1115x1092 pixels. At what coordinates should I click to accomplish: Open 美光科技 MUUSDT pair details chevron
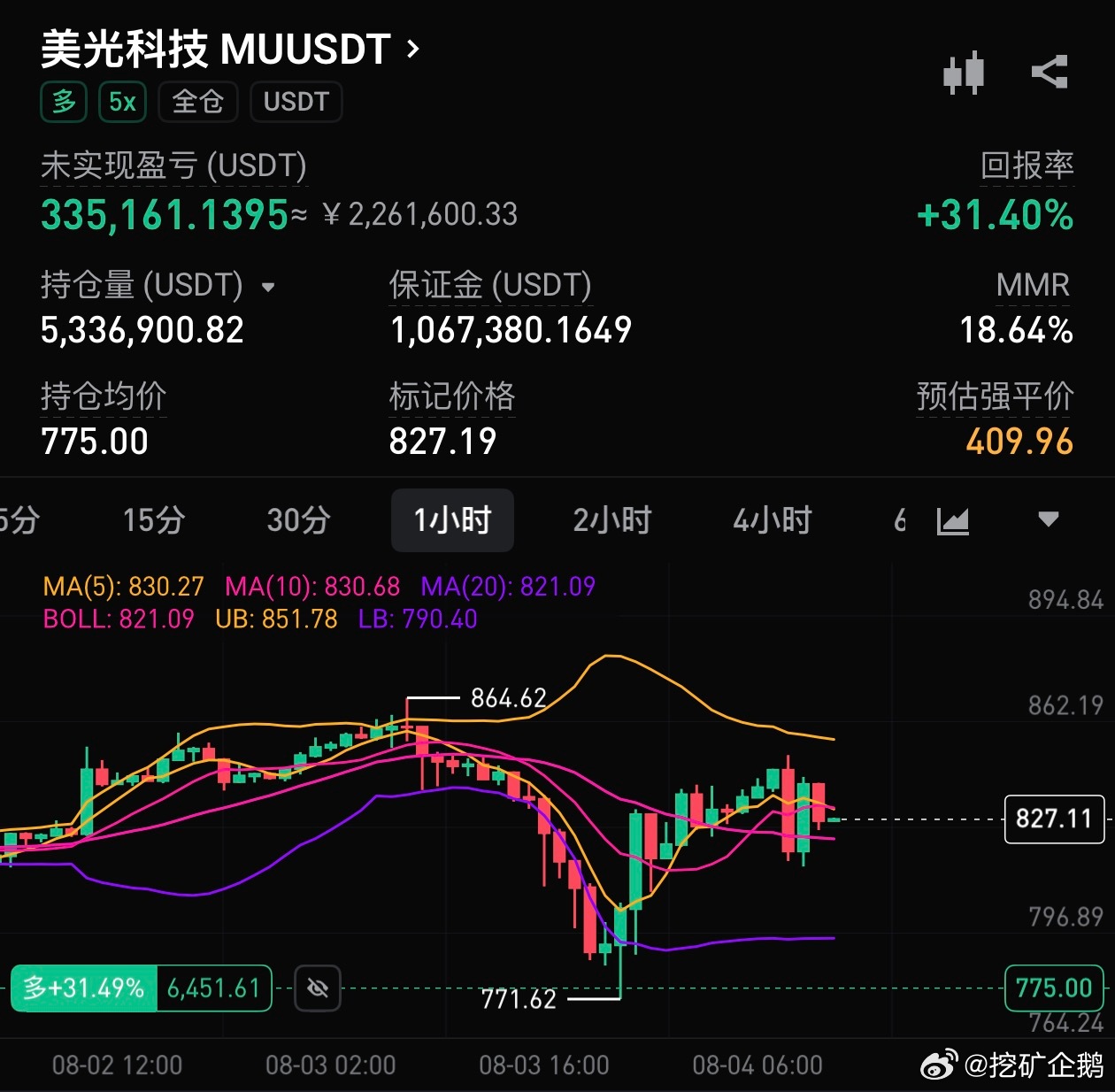[413, 48]
